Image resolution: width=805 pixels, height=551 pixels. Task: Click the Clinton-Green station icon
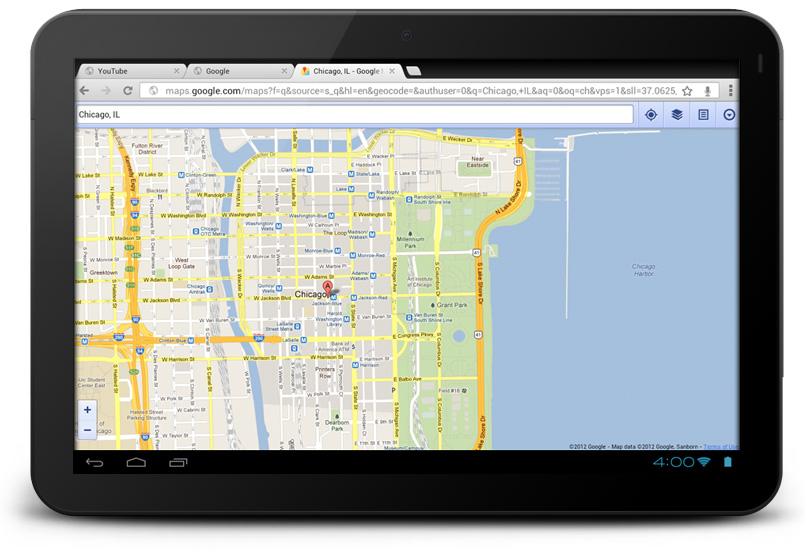coord(181,175)
